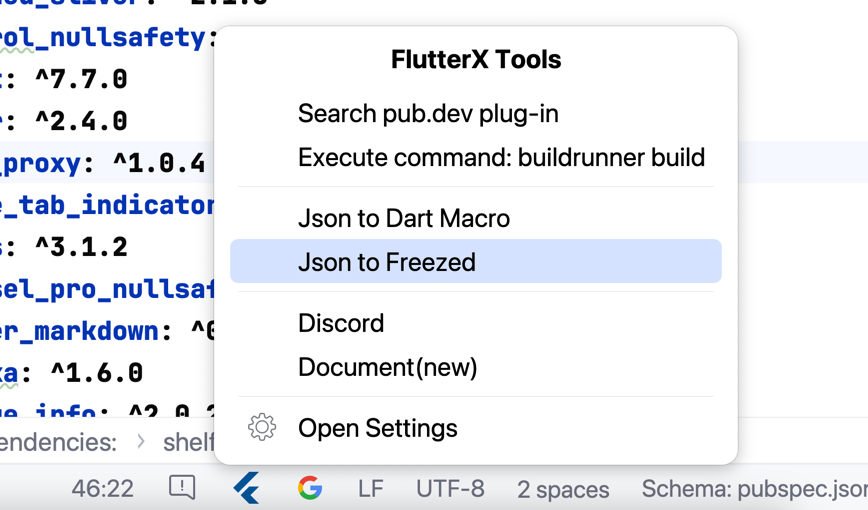Open the Discord link in FlutterX Tools
The image size is (868, 510).
(341, 323)
